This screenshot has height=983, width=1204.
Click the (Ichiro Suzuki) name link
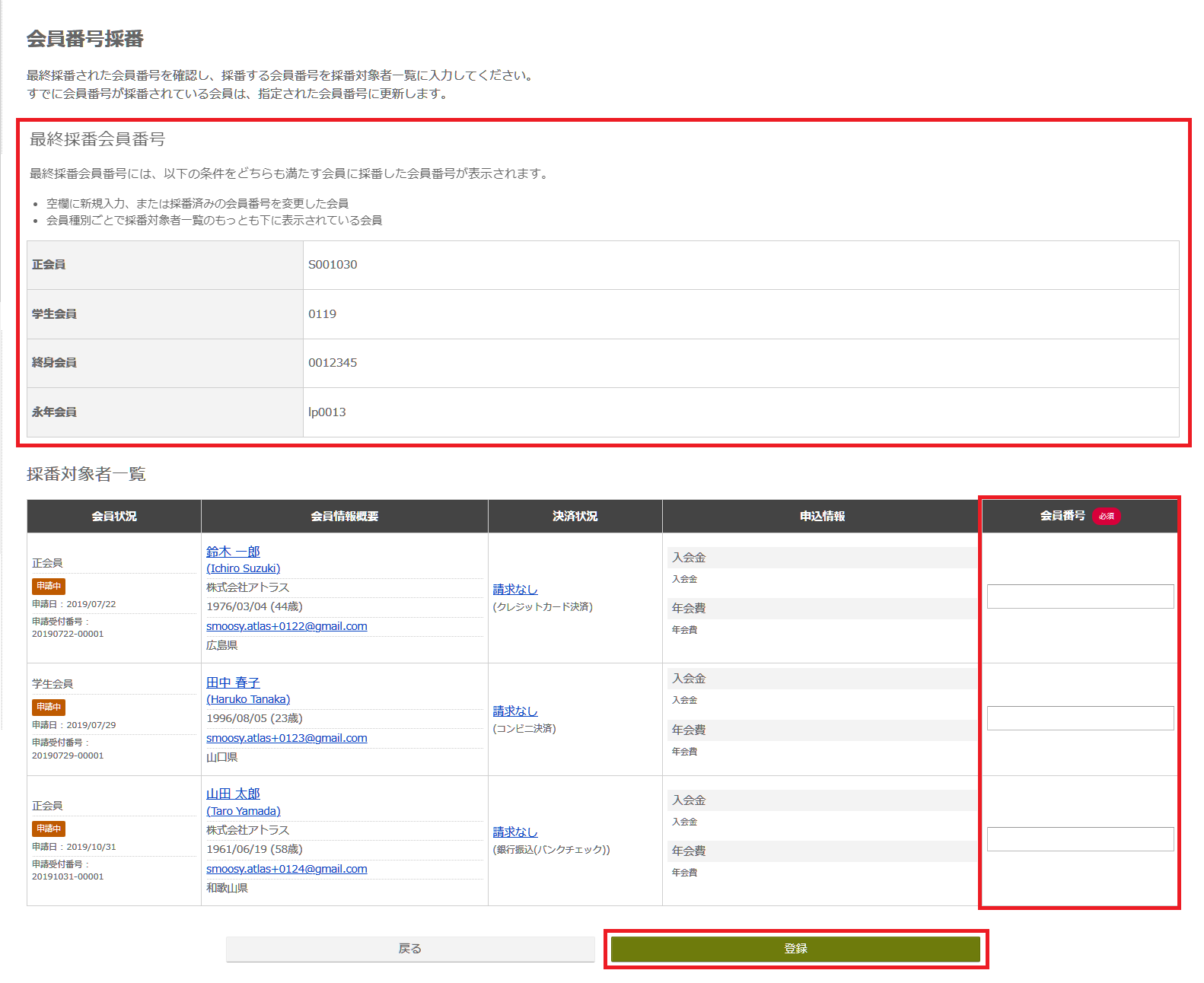tap(243, 568)
